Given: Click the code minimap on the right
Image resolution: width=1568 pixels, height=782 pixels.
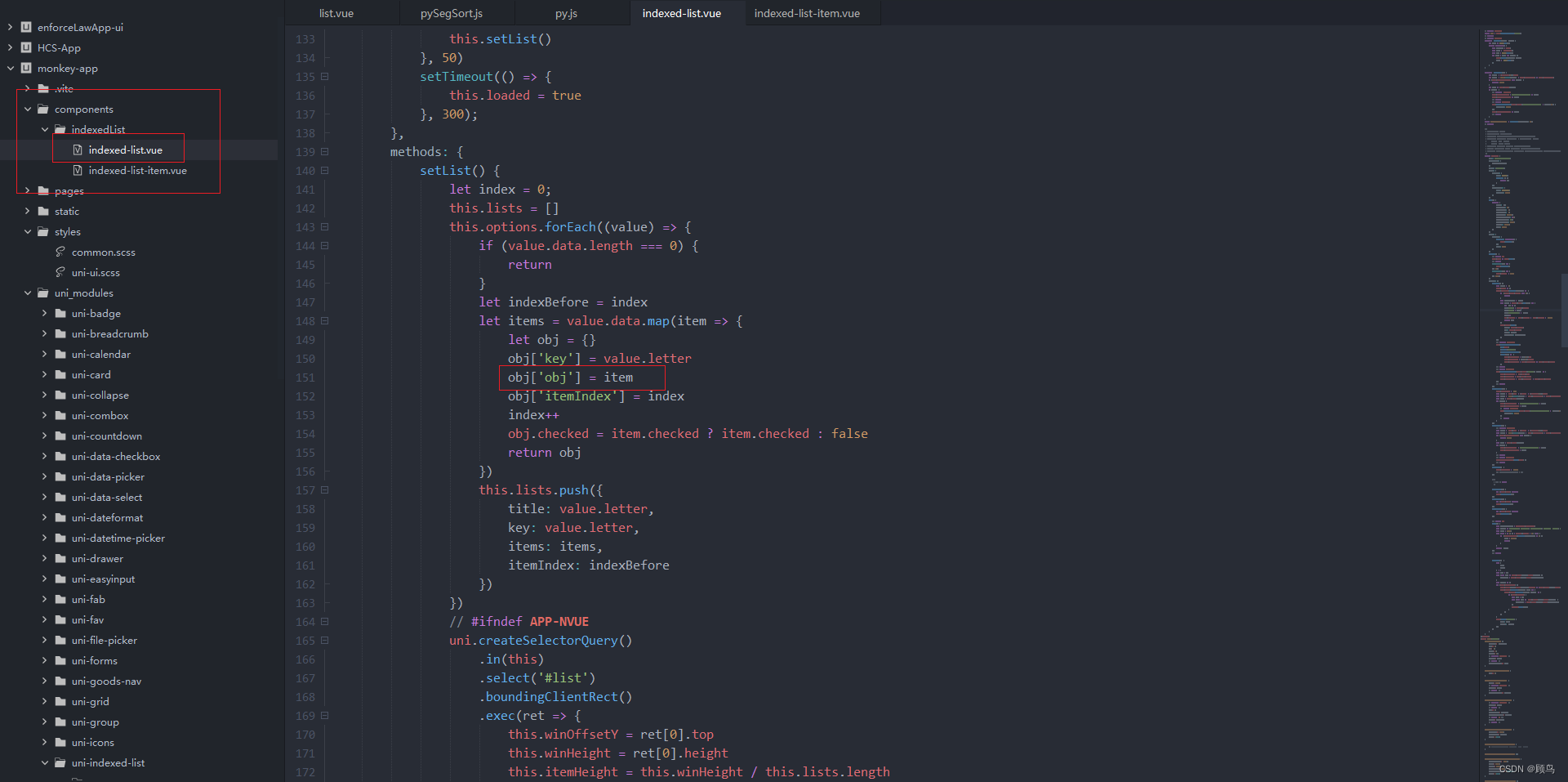Looking at the screenshot, I should click(x=1521, y=403).
